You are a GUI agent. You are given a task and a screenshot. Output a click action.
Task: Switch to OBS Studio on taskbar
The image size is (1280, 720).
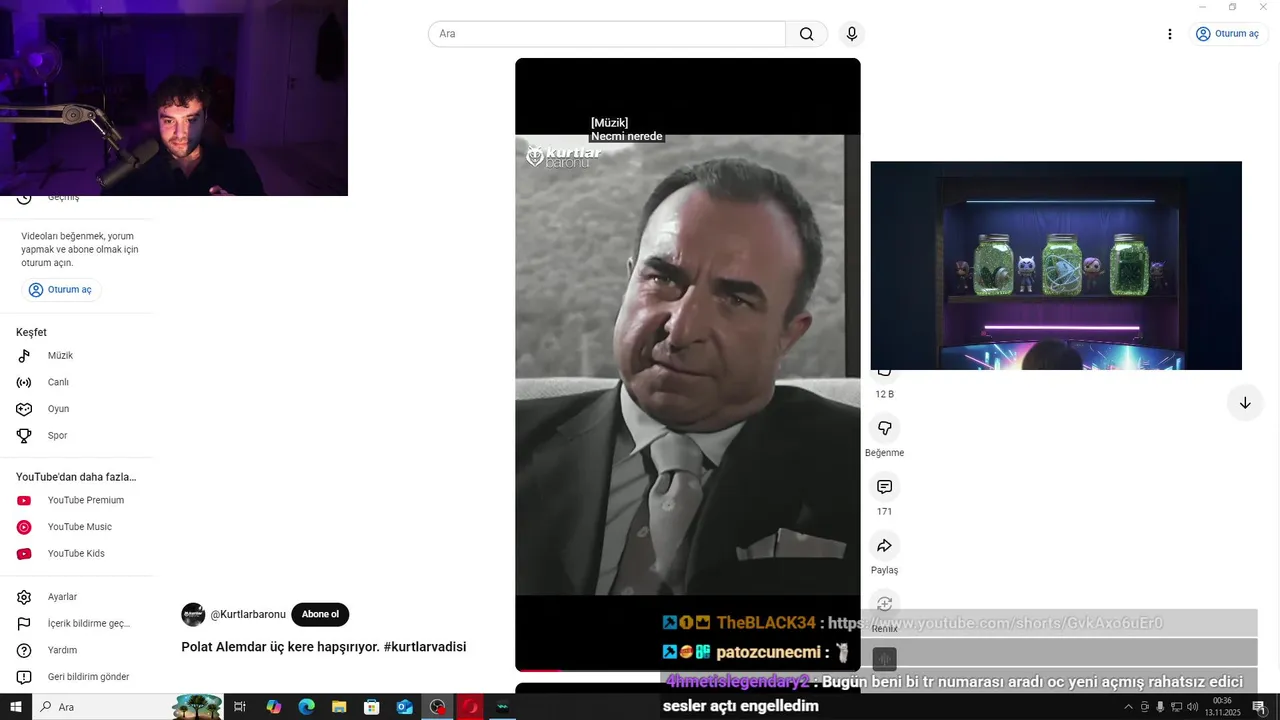point(437,707)
